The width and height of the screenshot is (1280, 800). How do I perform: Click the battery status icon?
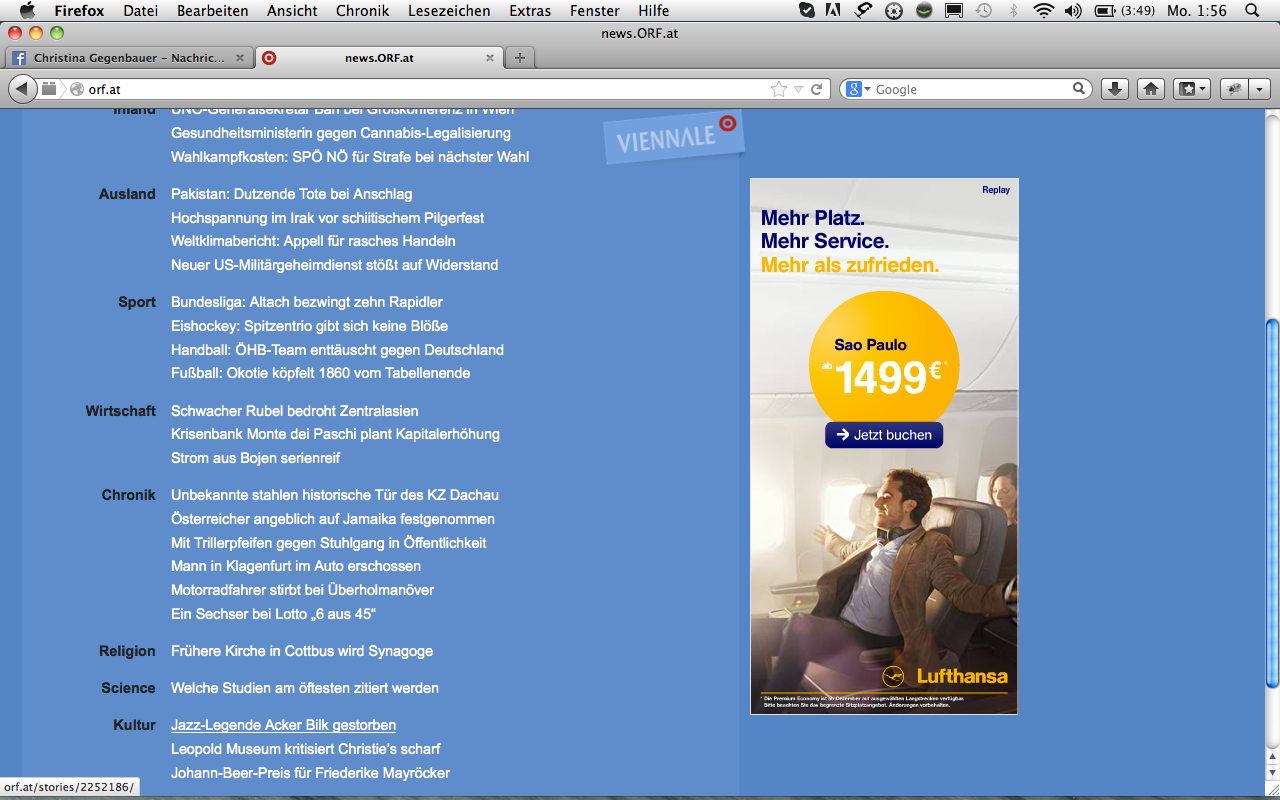tap(1105, 10)
